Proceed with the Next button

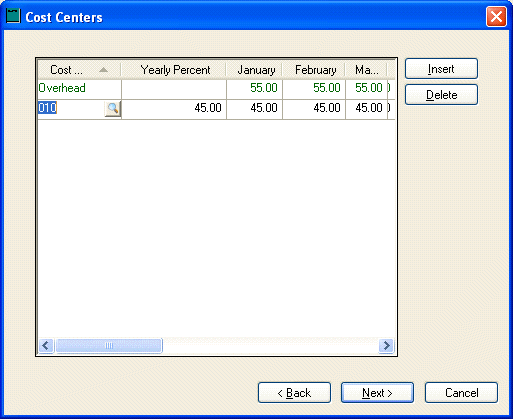pos(377,393)
